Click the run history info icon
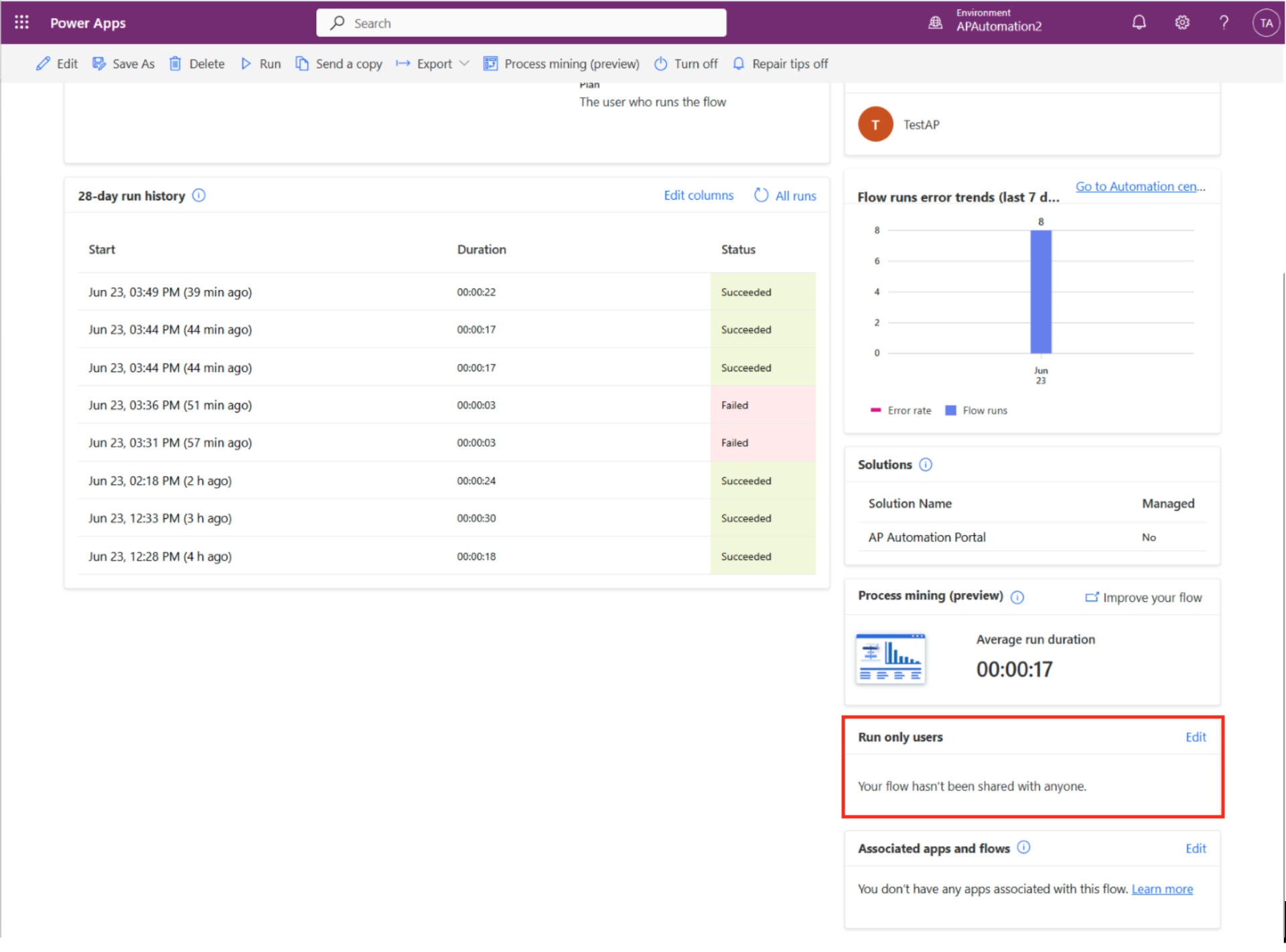Screen dimensions: 1286x952 tap(199, 195)
